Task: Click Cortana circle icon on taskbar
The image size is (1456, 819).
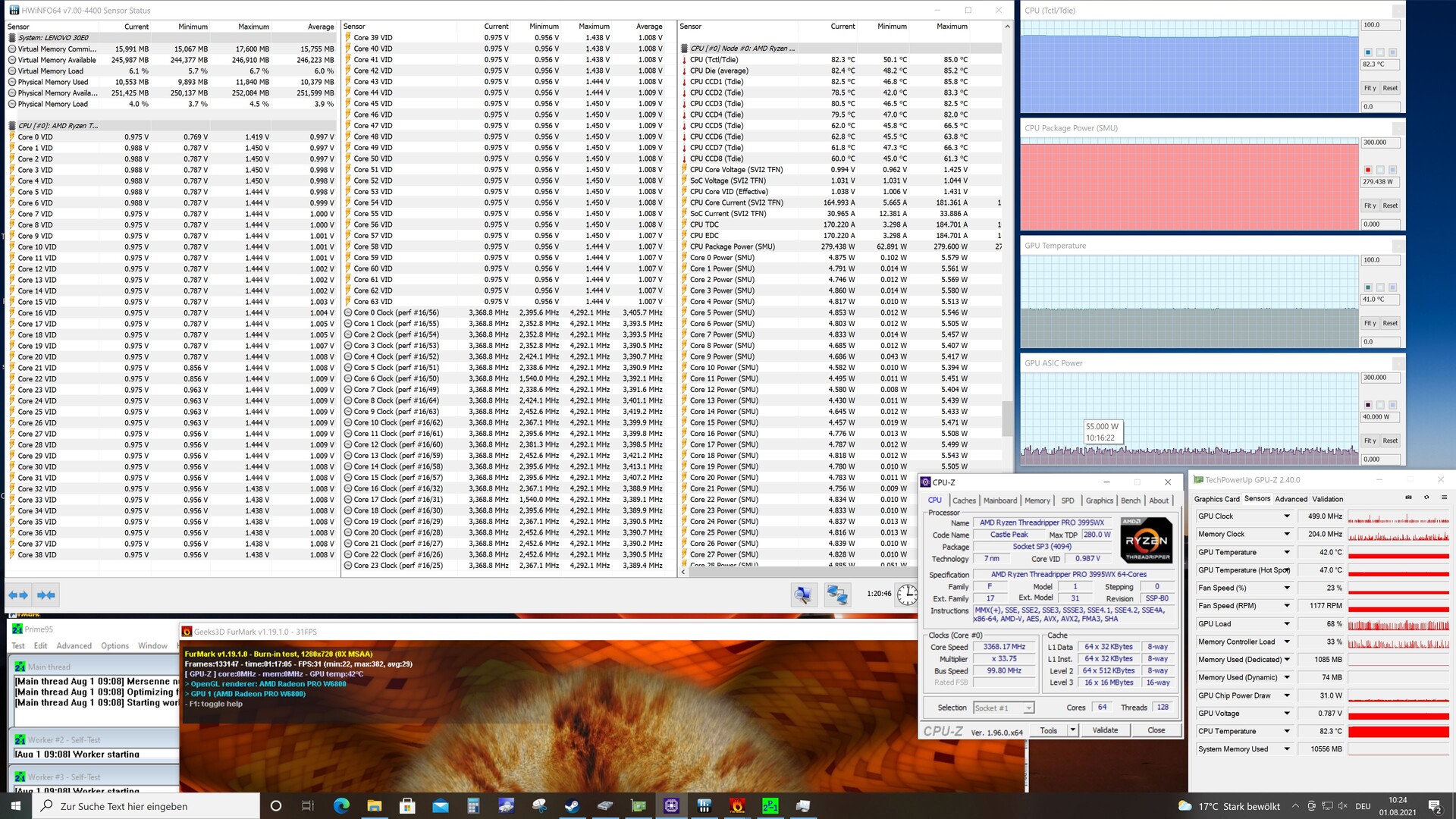Action: [x=276, y=805]
